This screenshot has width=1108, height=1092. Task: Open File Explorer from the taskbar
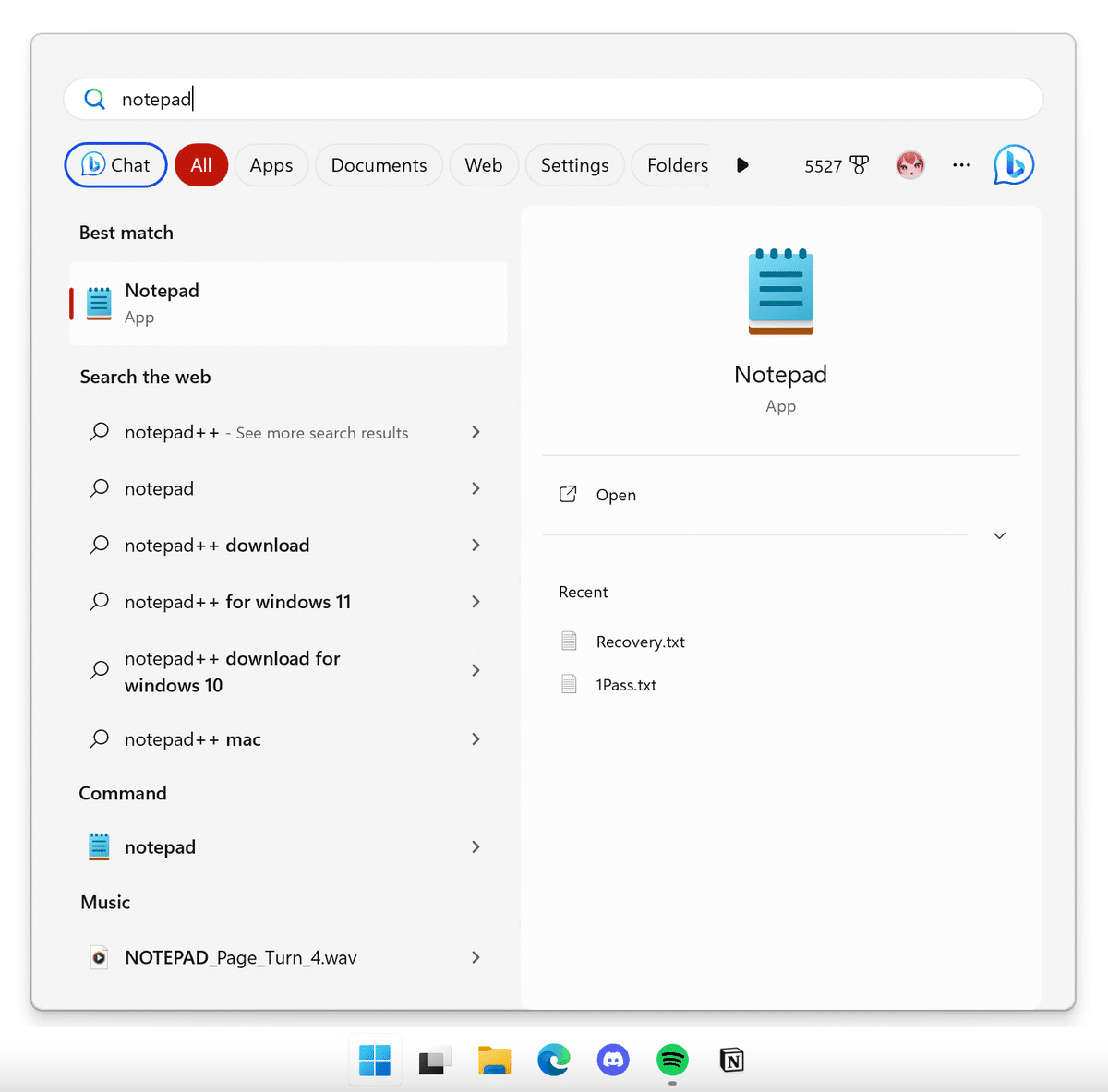[494, 1061]
